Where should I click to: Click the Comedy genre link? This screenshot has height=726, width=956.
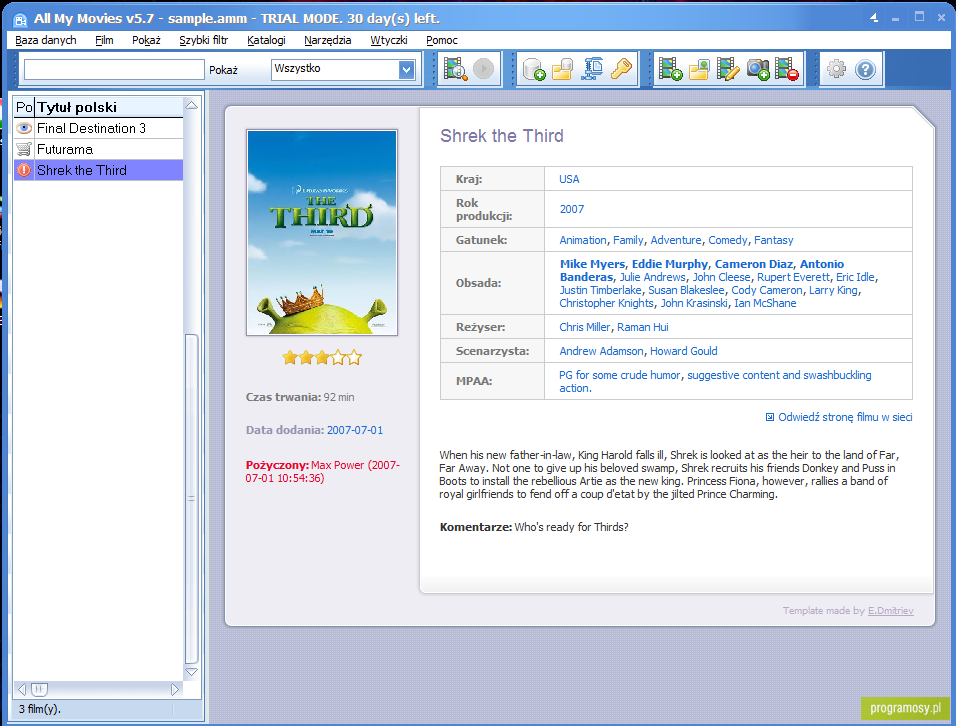[728, 240]
